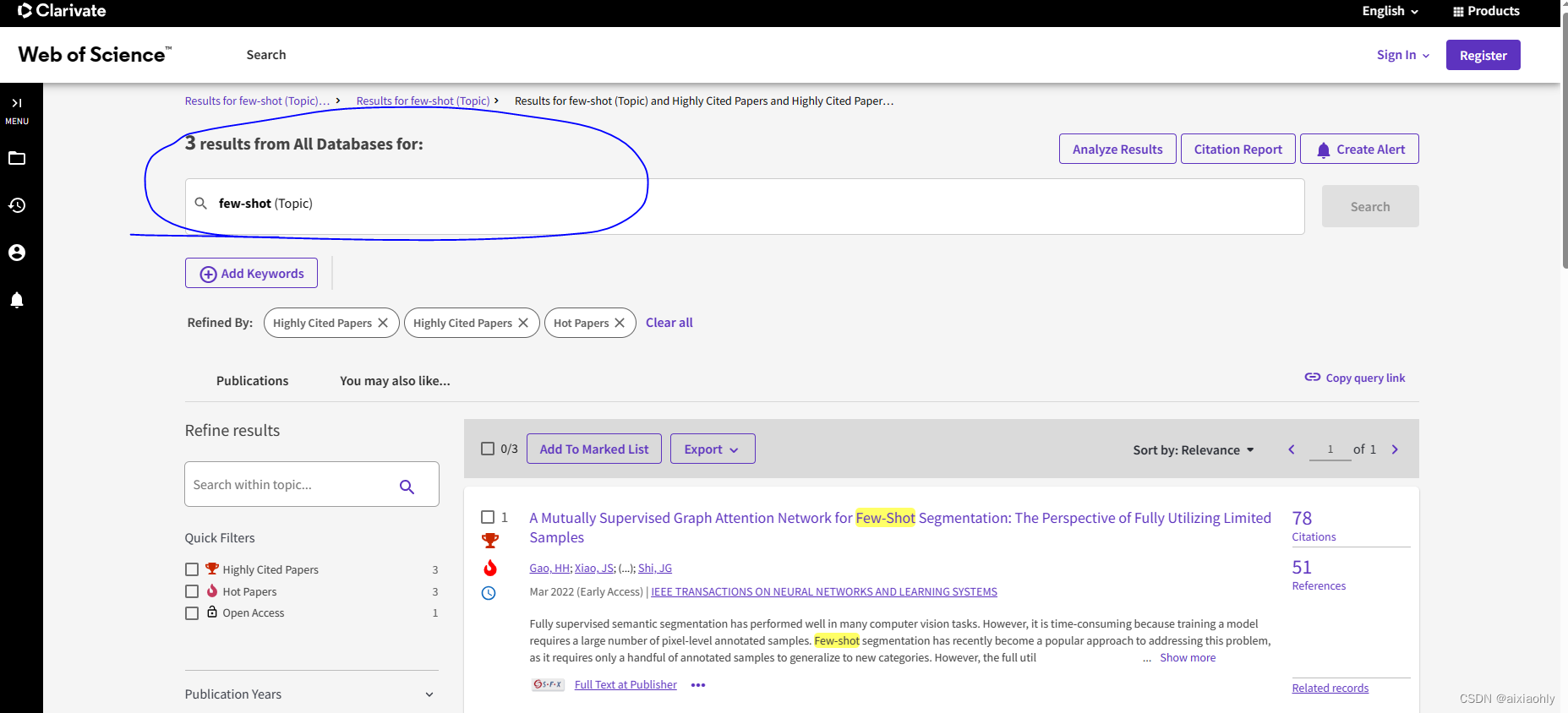Click the flame hot paper icon on result
Viewport: 1568px width, 713px height.
(x=490, y=568)
